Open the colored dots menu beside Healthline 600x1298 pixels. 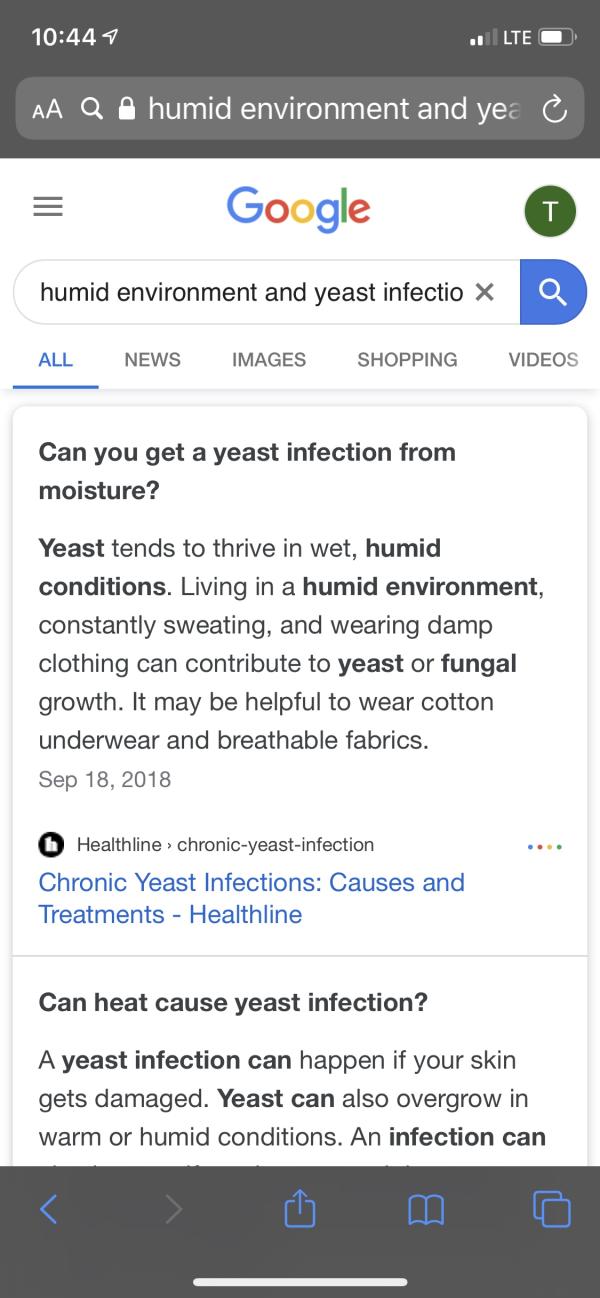[x=544, y=846]
